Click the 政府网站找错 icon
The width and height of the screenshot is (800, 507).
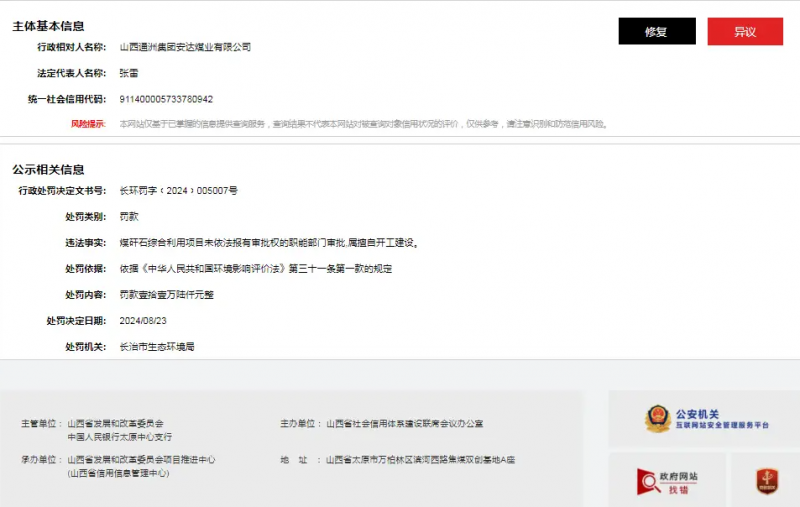667,482
